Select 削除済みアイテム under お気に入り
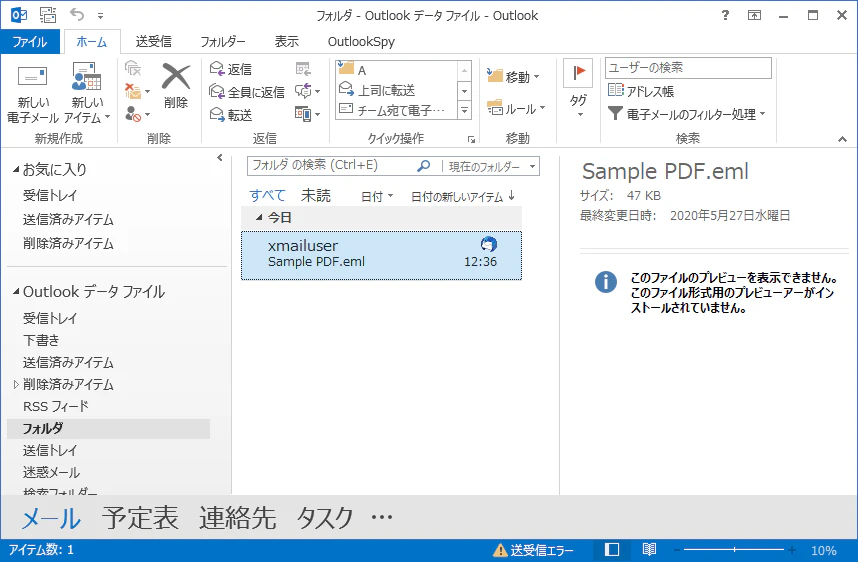Screen dimensions: 858x562 [68, 244]
